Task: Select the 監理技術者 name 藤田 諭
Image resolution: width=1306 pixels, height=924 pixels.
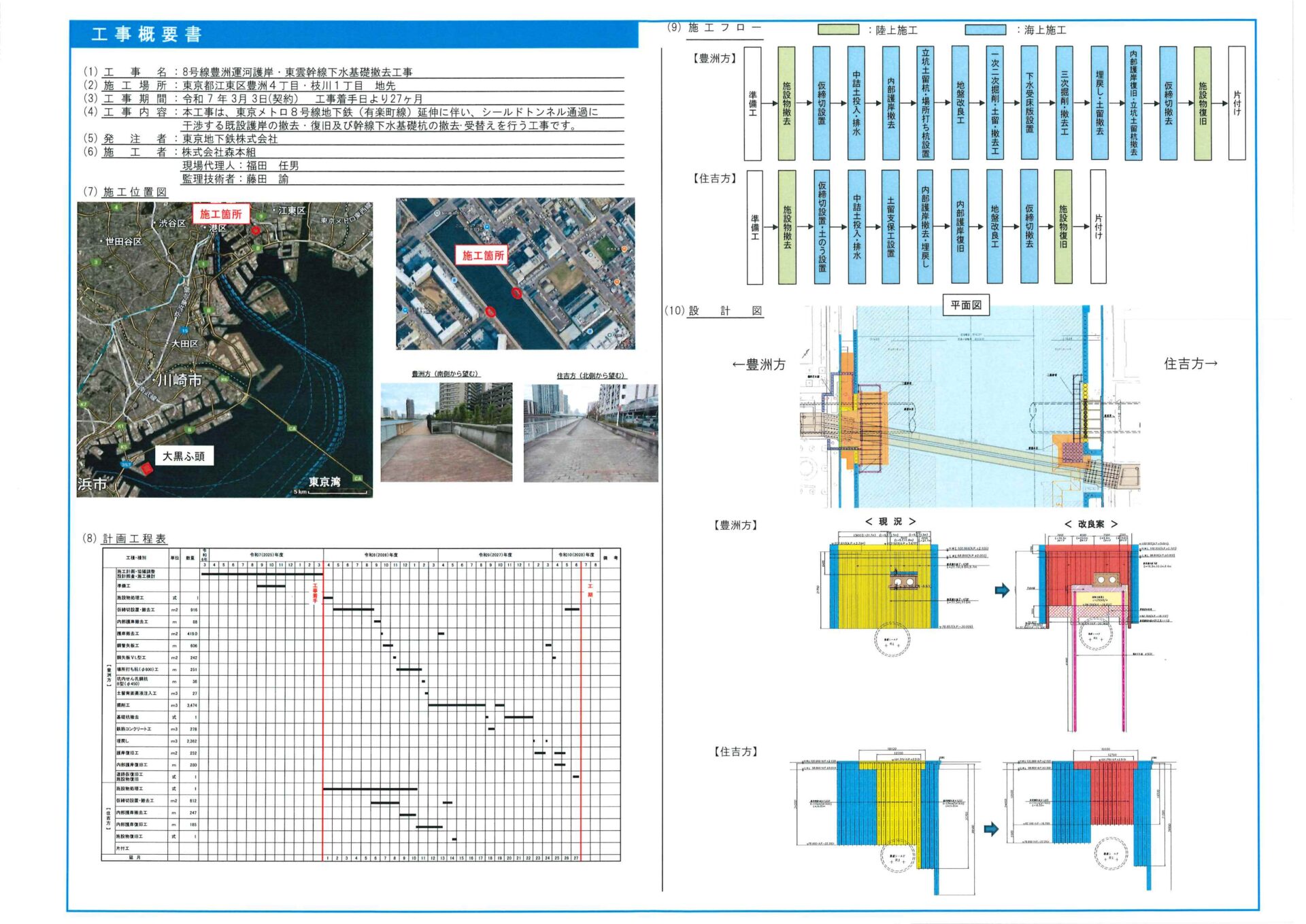Action: (x=267, y=179)
